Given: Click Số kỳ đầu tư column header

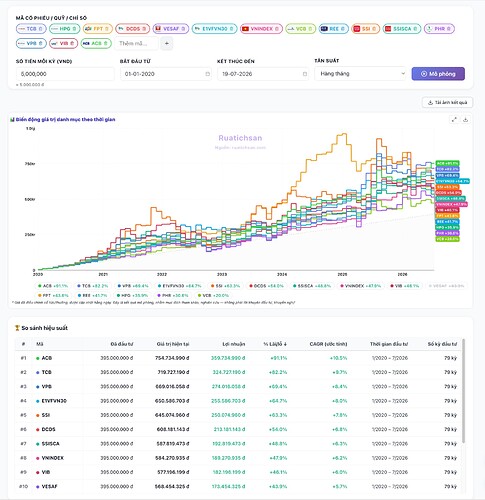Looking at the screenshot, I should pos(442,344).
